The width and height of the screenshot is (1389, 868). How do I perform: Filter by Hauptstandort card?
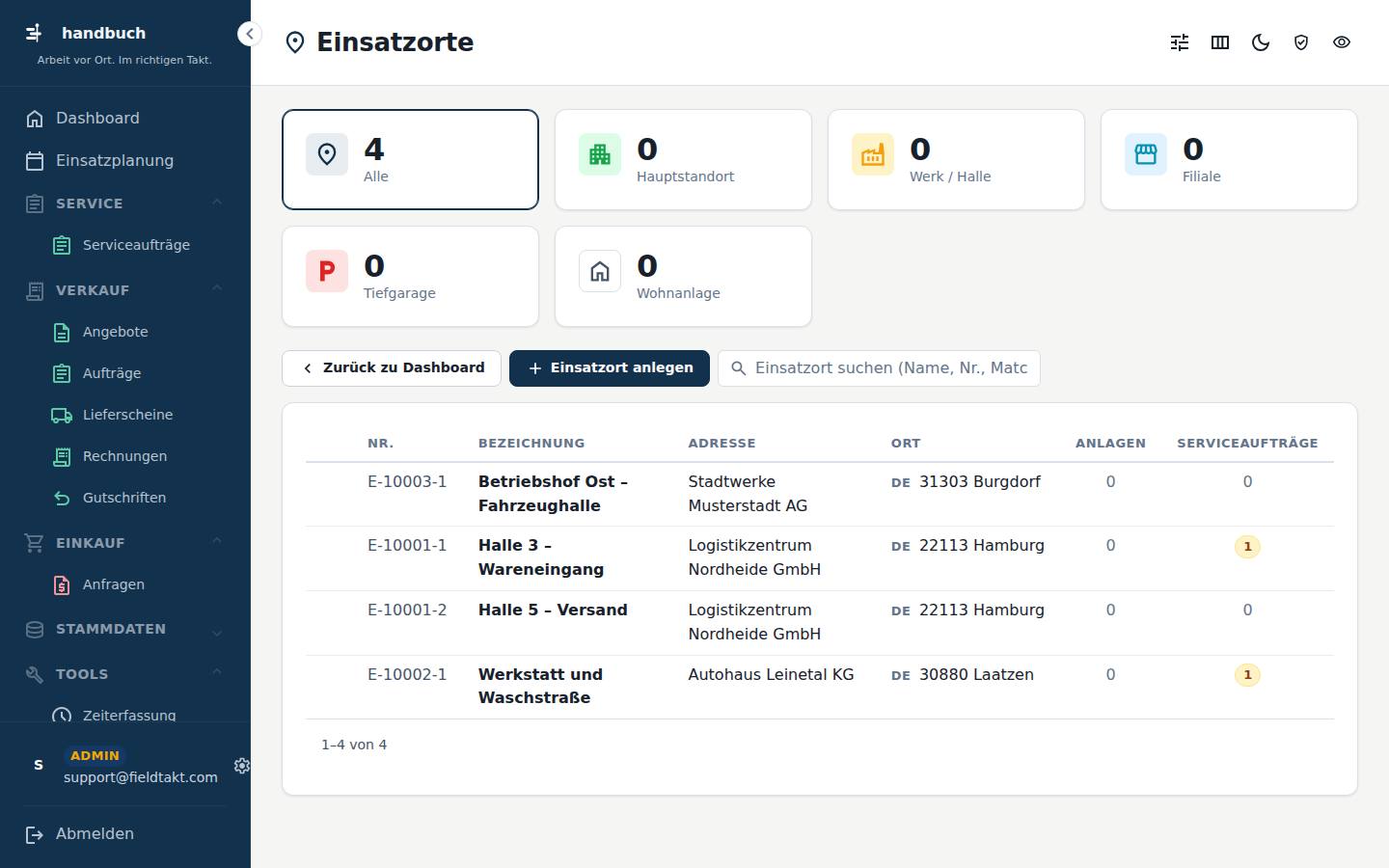683,159
